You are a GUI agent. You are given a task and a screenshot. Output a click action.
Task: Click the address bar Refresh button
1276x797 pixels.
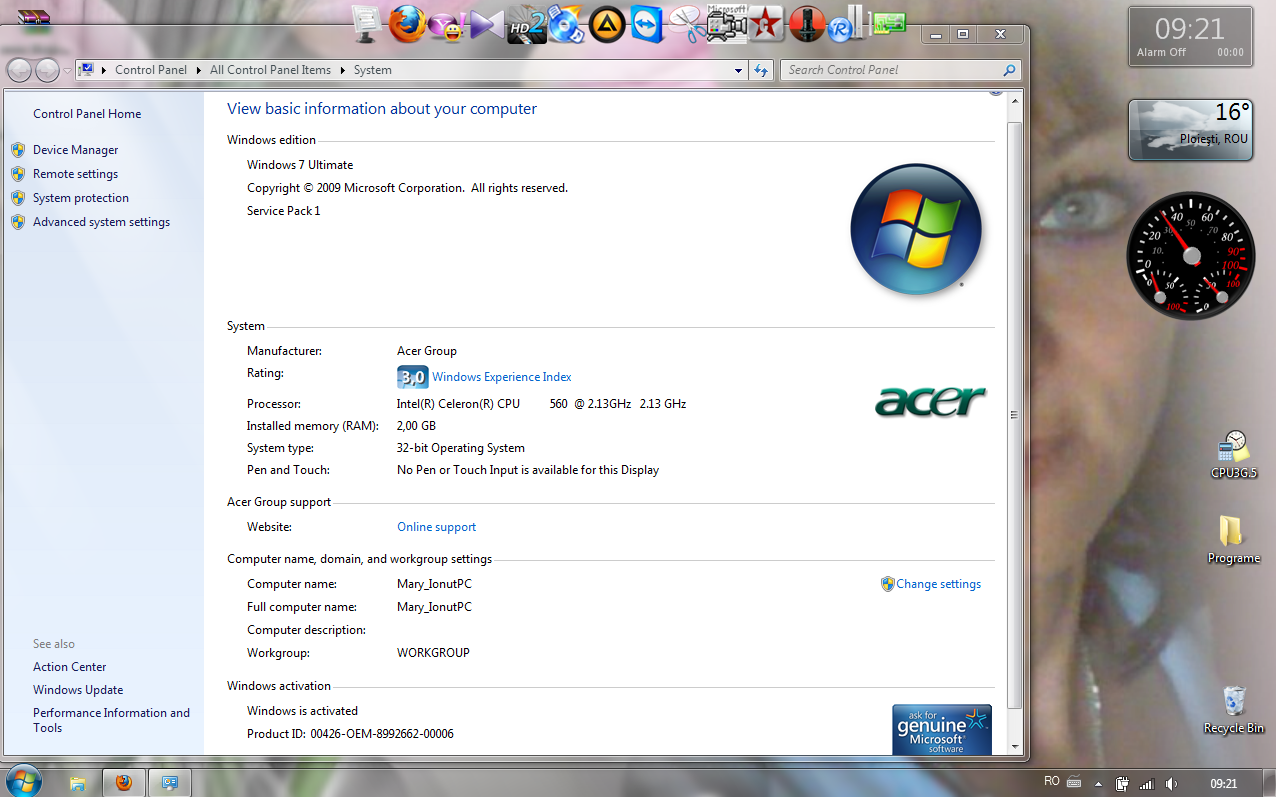pos(762,70)
